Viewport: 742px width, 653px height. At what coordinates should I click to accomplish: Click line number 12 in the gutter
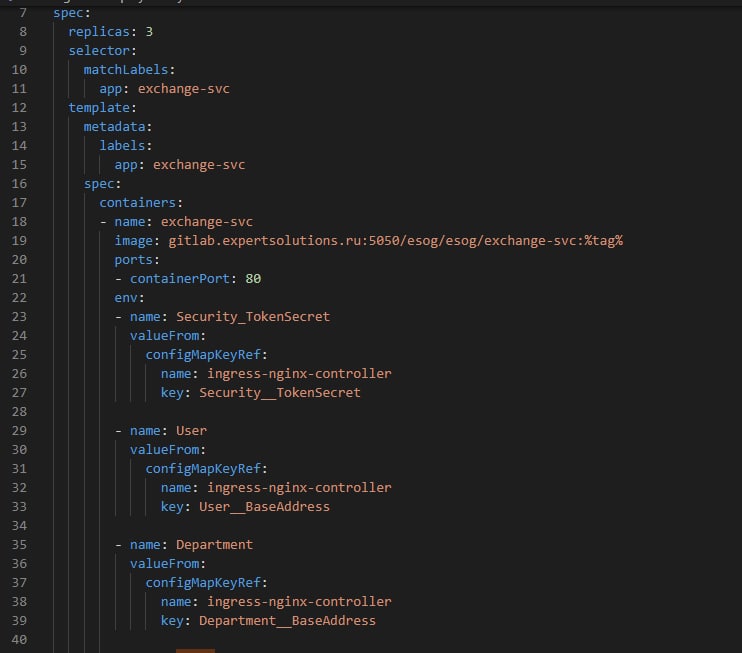(19, 108)
